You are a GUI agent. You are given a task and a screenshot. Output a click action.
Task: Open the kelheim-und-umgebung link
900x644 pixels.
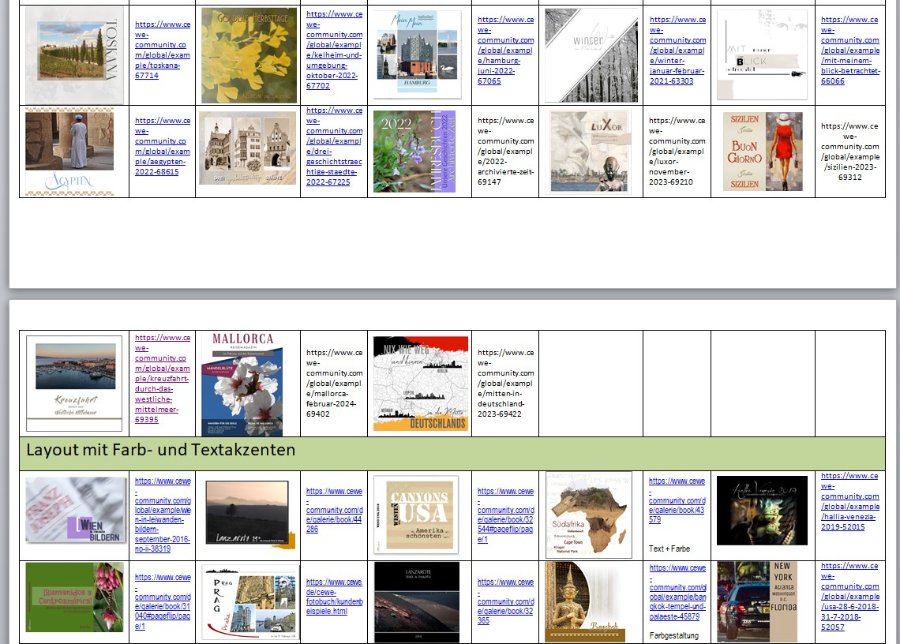pyautogui.click(x=334, y=50)
